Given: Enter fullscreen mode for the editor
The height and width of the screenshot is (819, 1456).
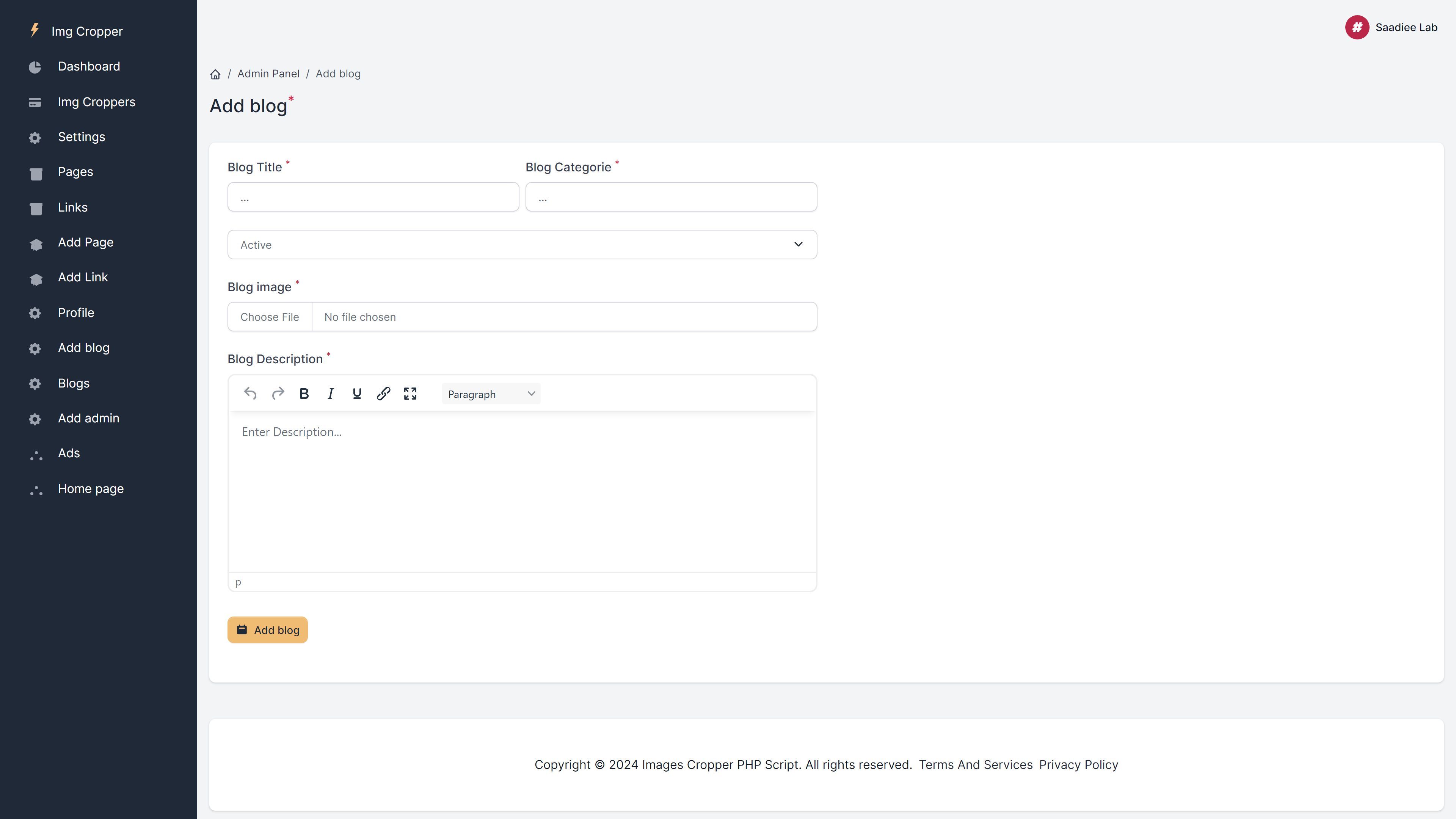Looking at the screenshot, I should [410, 394].
